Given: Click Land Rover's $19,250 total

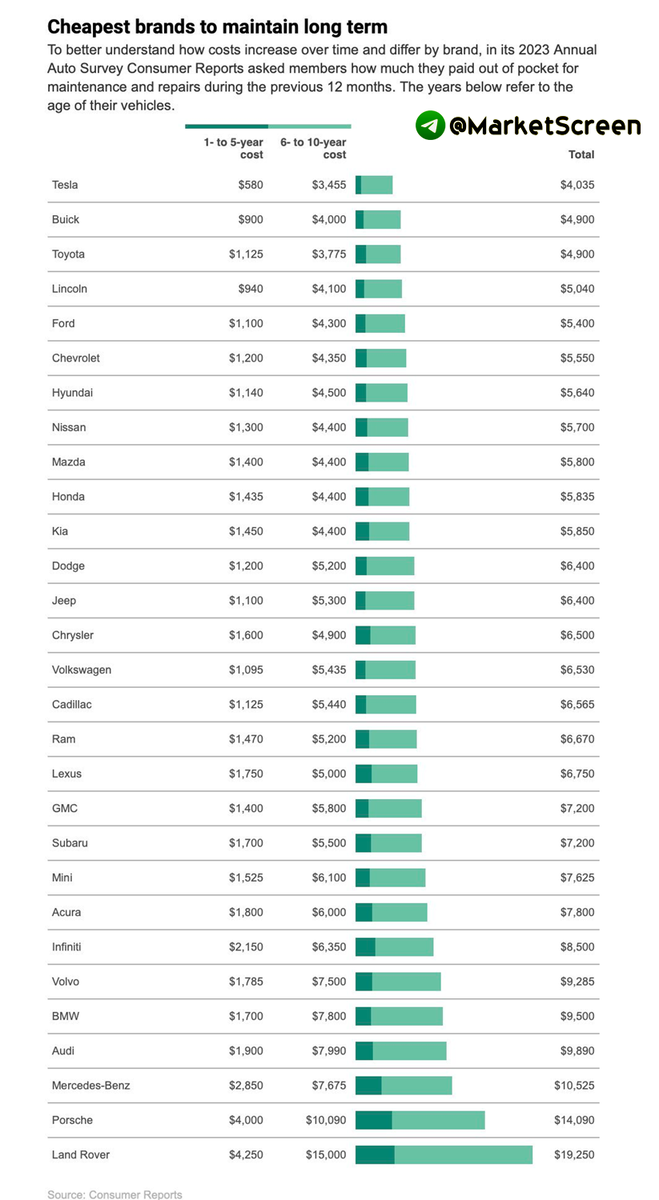Looking at the screenshot, I should point(573,1155).
